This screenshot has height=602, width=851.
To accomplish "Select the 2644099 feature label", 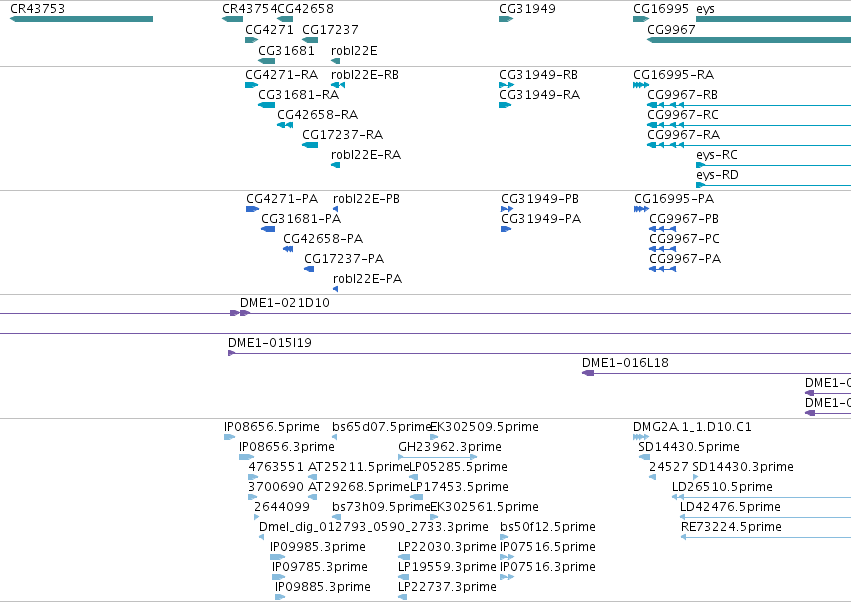I will tap(282, 507).
